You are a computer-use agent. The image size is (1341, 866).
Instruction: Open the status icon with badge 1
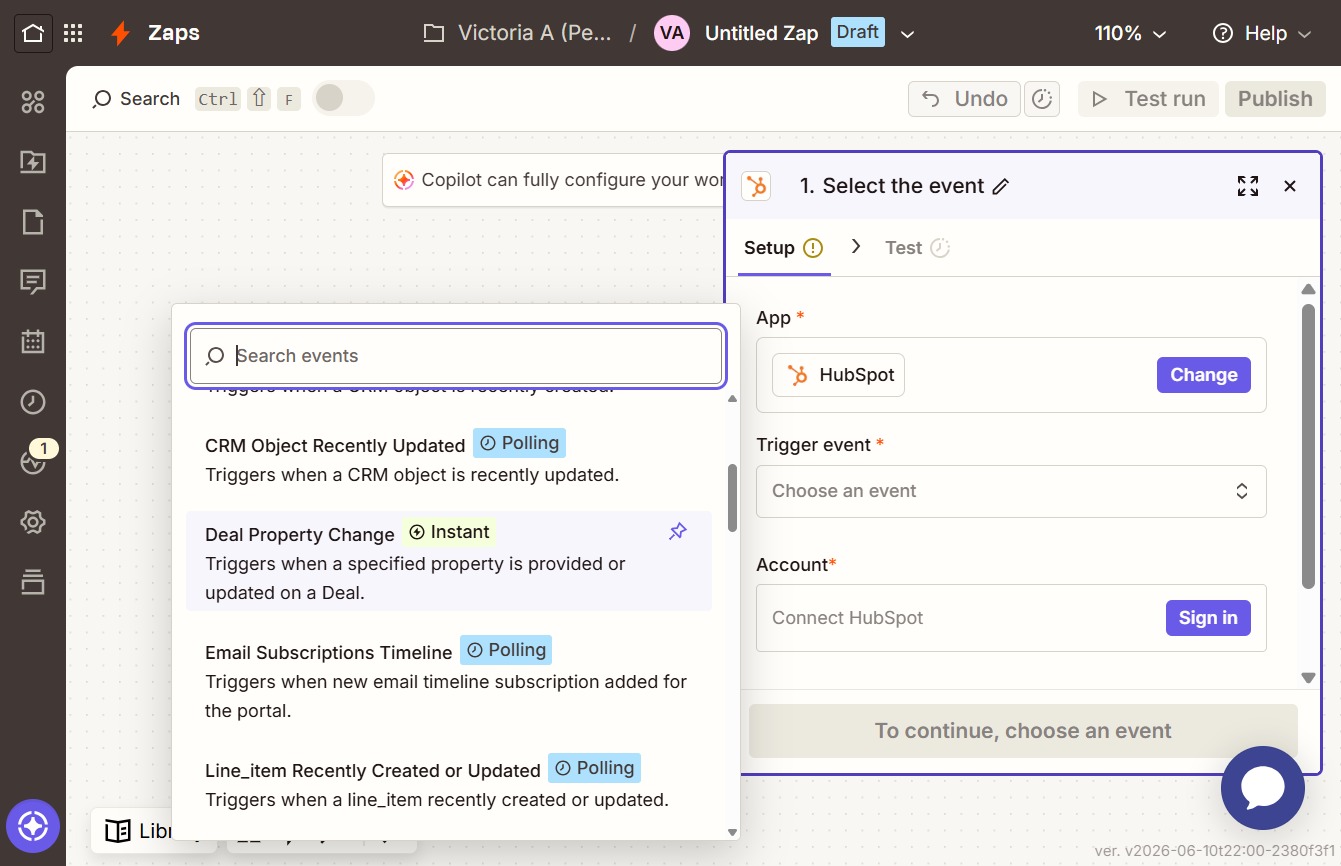click(33, 462)
